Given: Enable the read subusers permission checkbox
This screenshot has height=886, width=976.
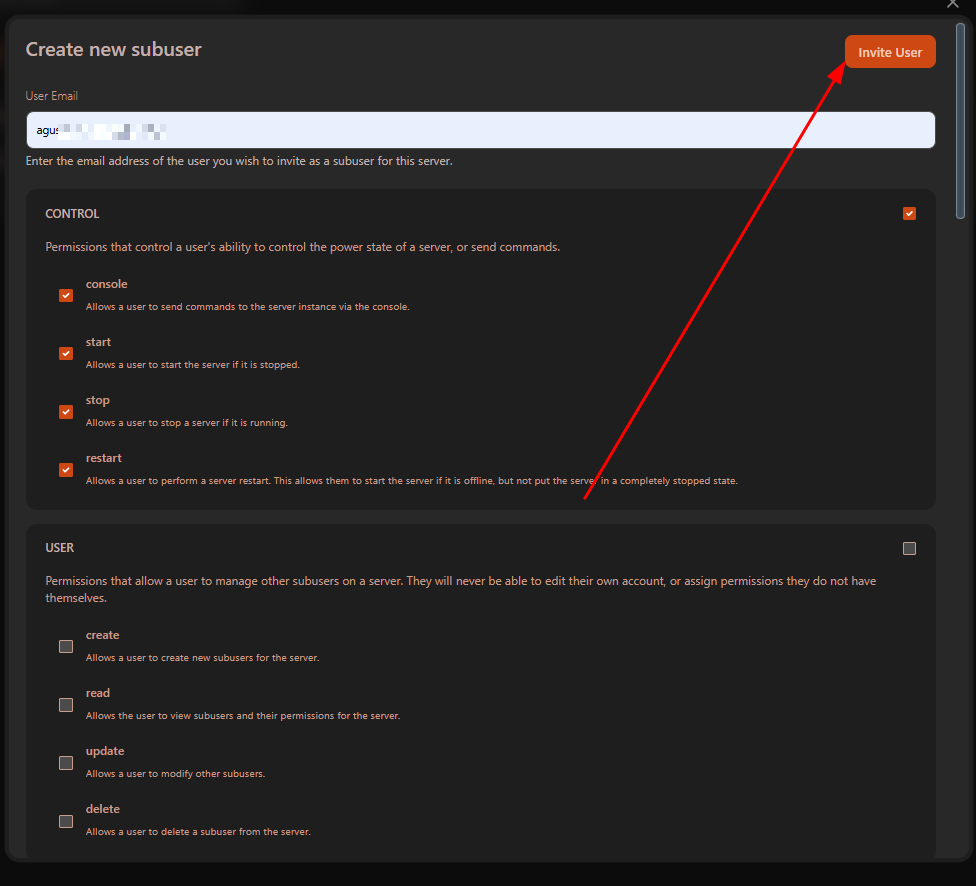Looking at the screenshot, I should coord(66,704).
